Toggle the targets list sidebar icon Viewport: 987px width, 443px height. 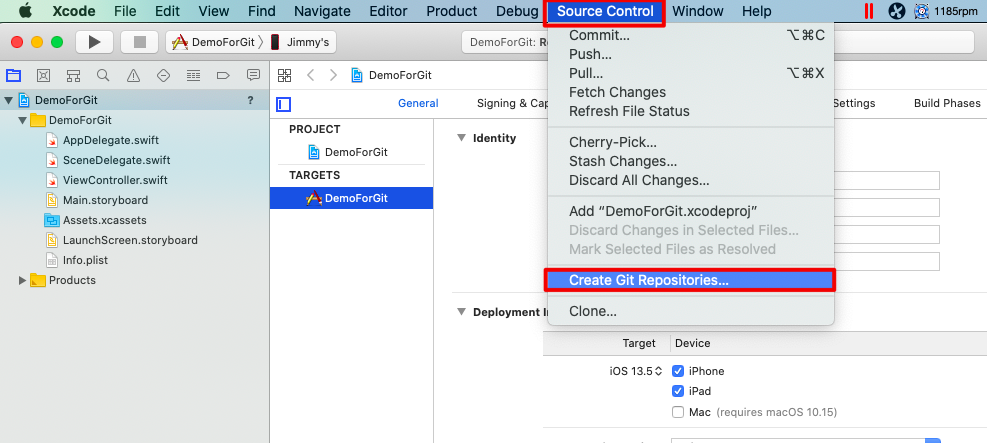pyautogui.click(x=284, y=104)
